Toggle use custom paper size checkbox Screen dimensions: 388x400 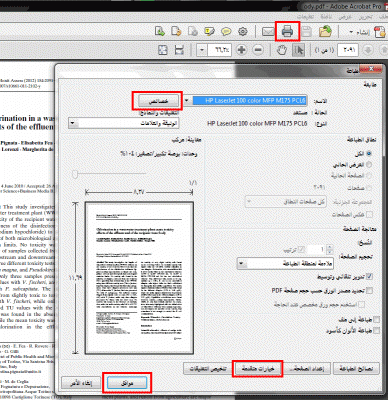click(x=362, y=304)
